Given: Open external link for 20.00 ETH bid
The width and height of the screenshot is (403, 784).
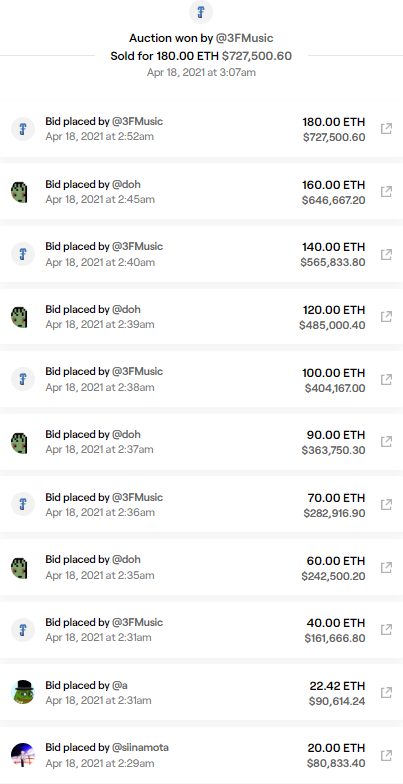Looking at the screenshot, I should tap(386, 755).
